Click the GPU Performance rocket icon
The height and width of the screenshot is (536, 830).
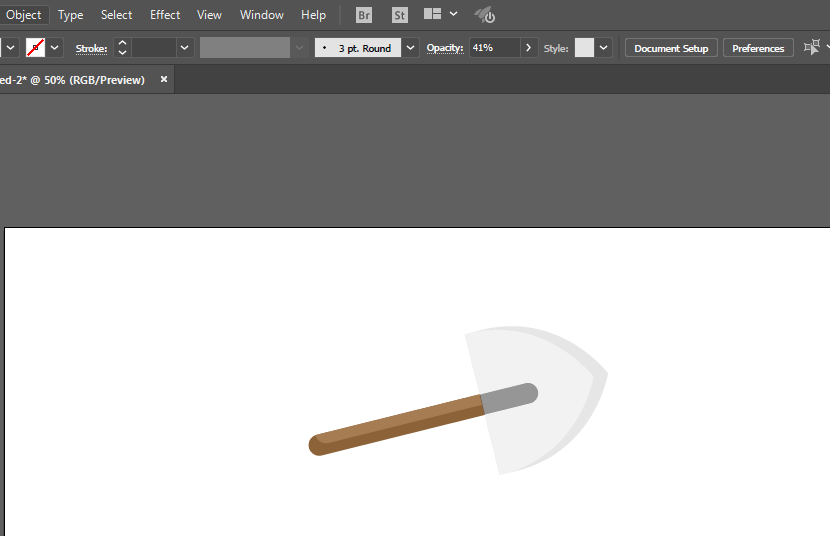point(485,15)
